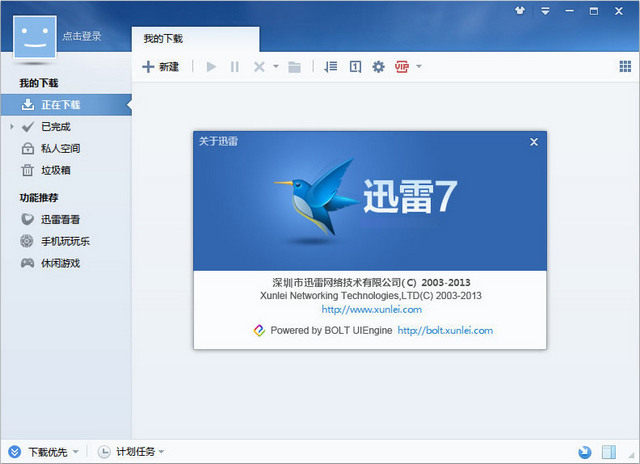Toggle the side panel icon in the status bar

click(609, 452)
